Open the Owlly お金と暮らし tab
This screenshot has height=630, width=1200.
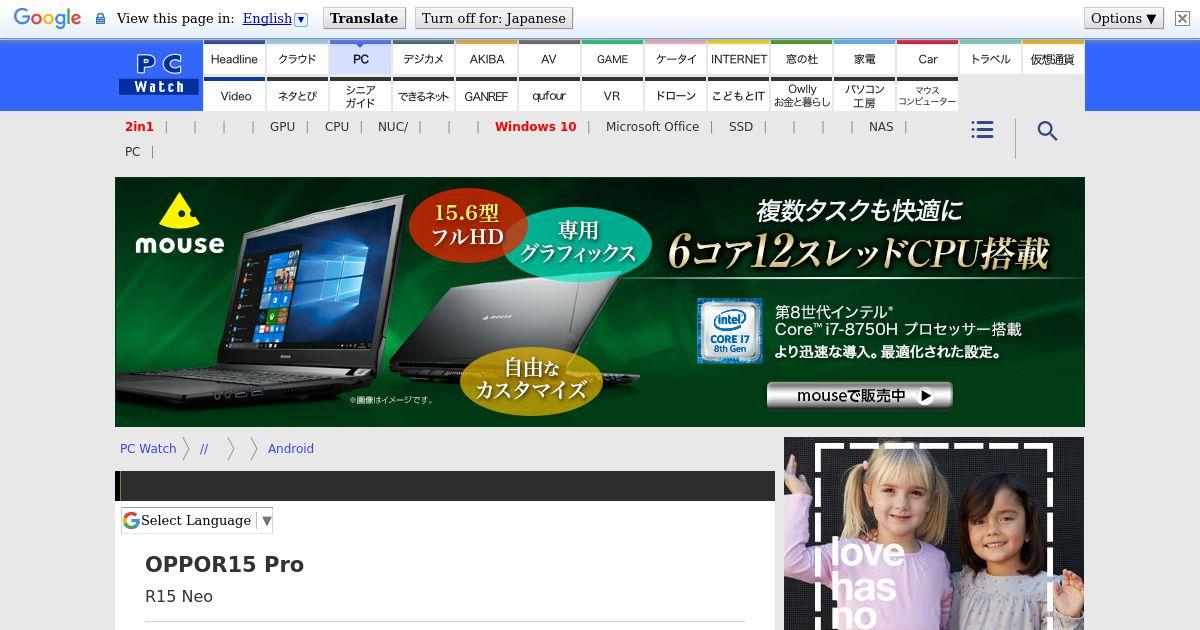coord(801,95)
